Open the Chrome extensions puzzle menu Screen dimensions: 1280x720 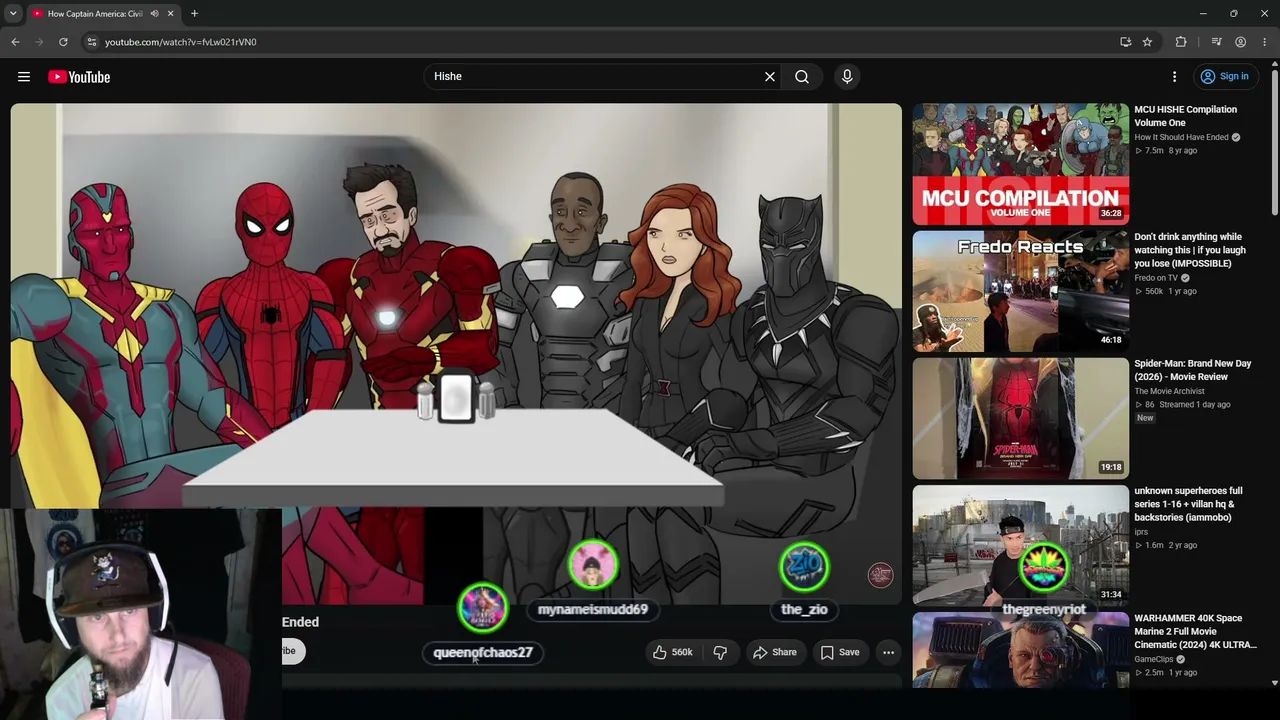(x=1181, y=42)
